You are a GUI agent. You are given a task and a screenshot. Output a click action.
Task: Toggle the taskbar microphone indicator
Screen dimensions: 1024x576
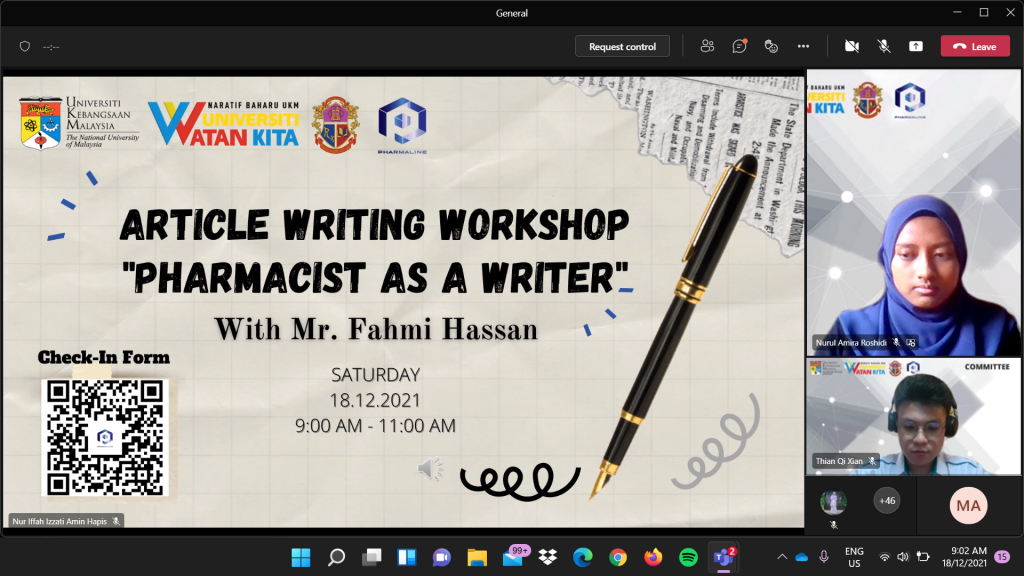(824, 557)
